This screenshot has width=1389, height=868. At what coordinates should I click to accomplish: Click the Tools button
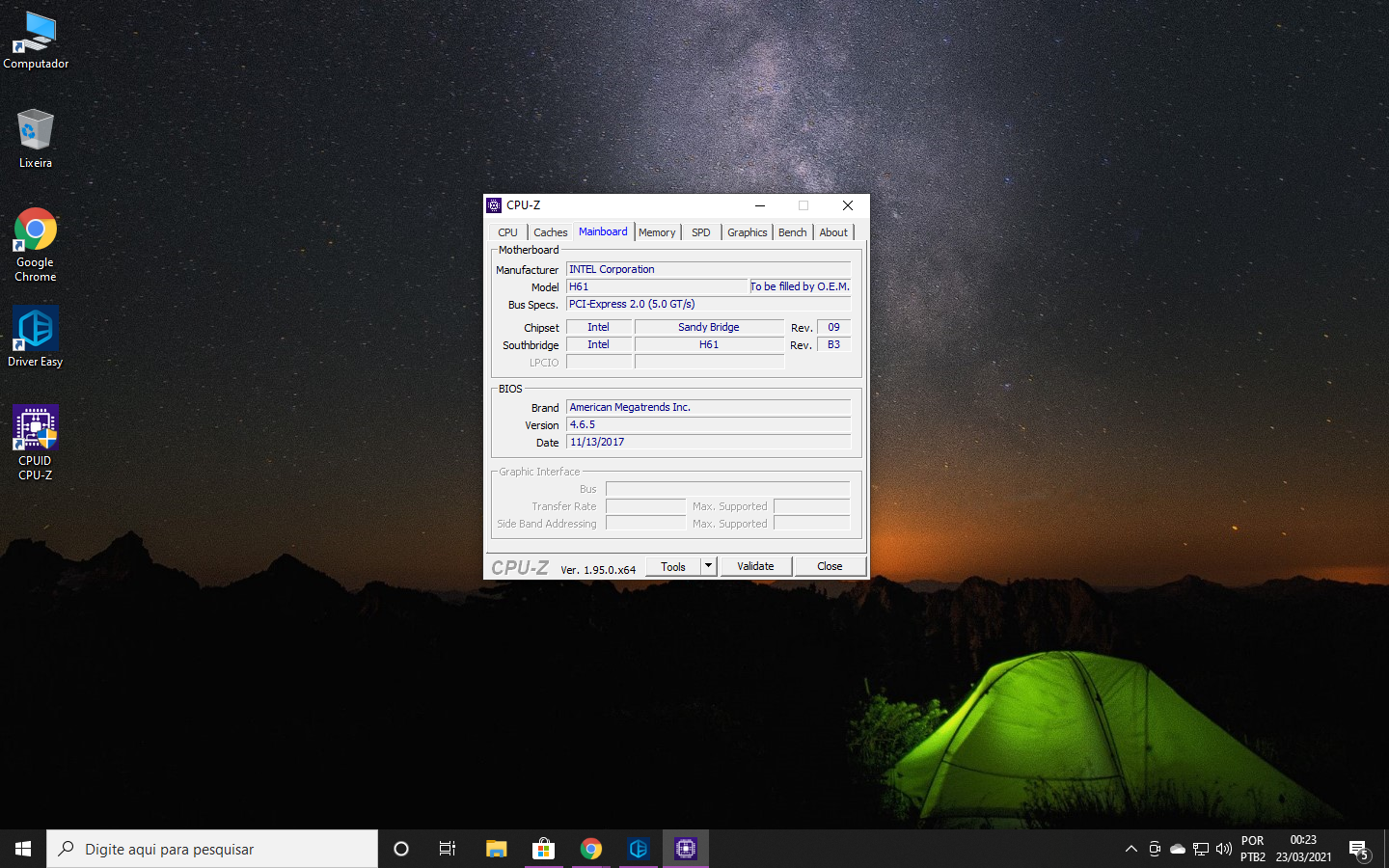[673, 566]
